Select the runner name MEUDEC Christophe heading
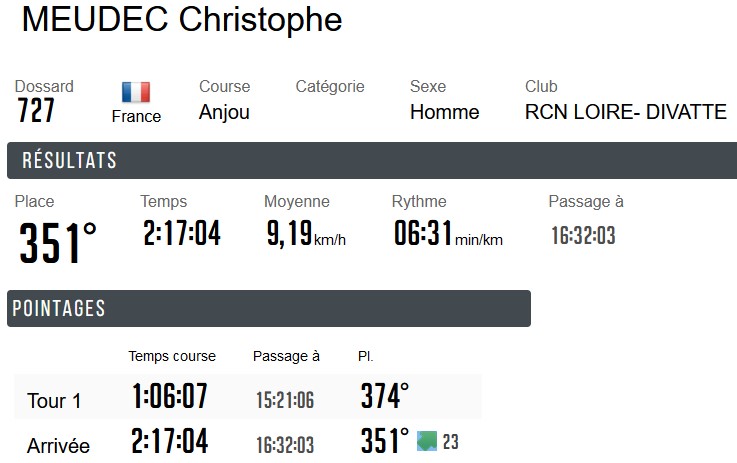This screenshot has height=463, width=737. [182, 20]
